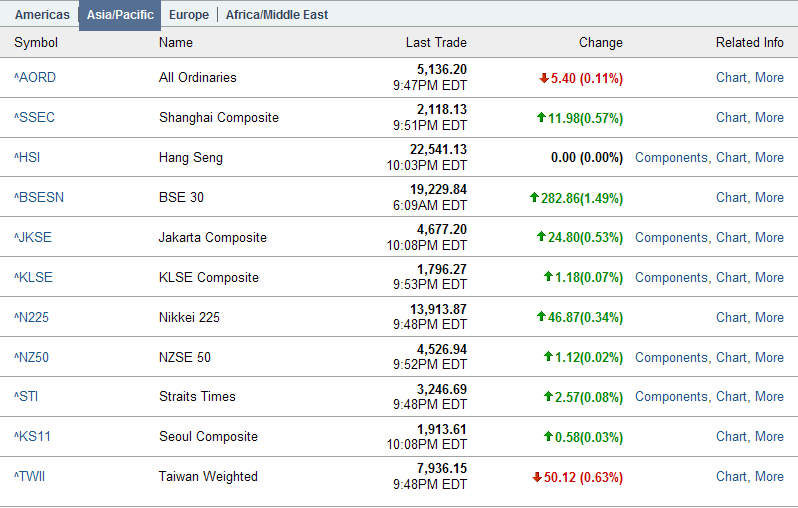
Task: Open the Africa/Middle East tab
Action: (x=277, y=15)
